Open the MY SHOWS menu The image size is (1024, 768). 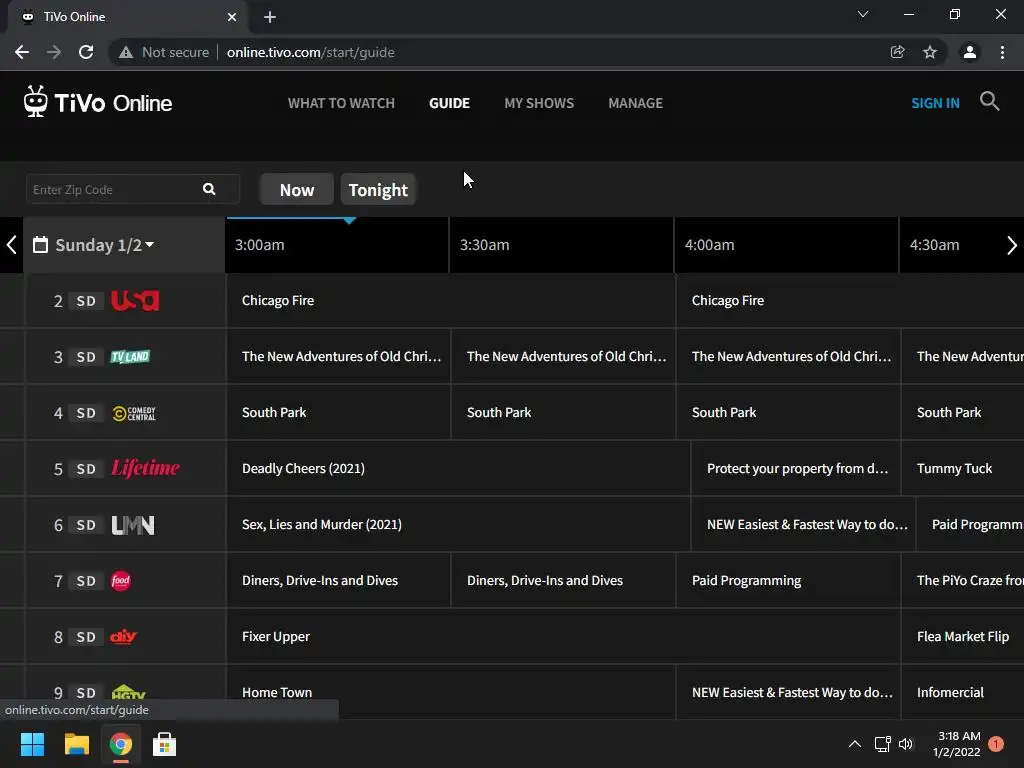tap(539, 103)
